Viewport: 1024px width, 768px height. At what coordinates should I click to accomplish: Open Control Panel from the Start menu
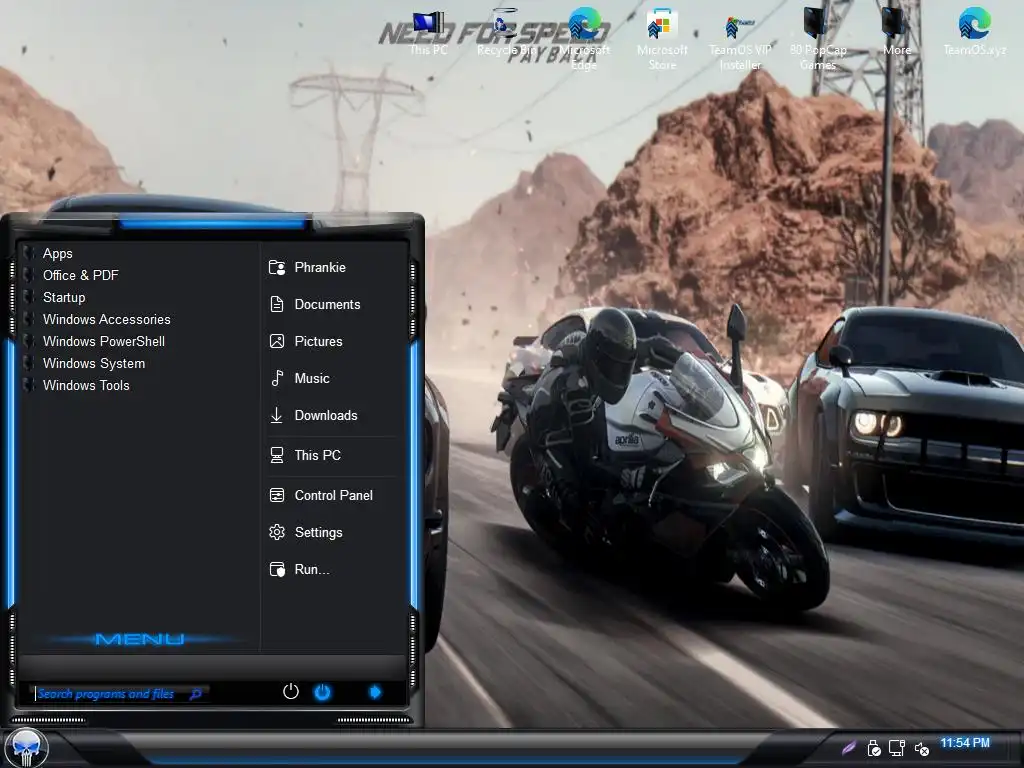333,495
